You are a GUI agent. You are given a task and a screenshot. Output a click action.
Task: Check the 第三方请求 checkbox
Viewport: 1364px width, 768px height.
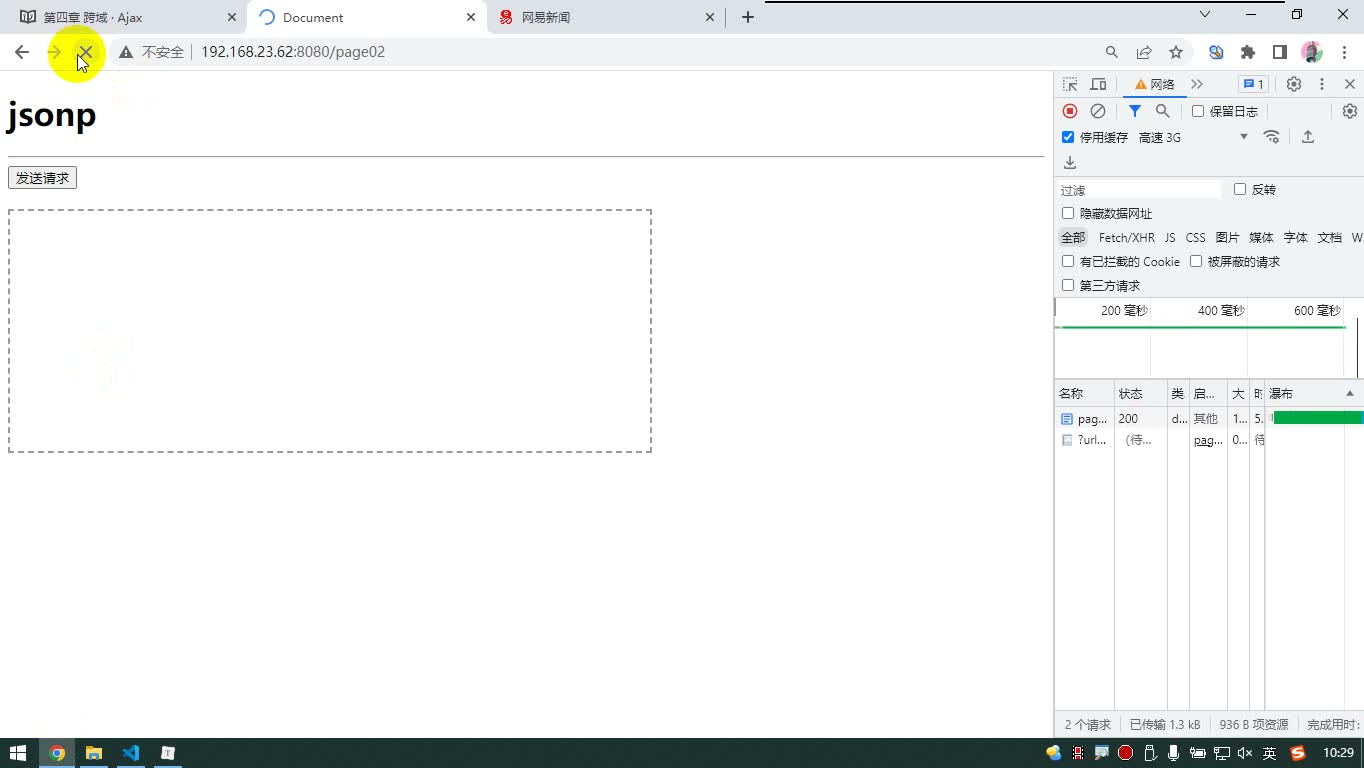click(1068, 285)
